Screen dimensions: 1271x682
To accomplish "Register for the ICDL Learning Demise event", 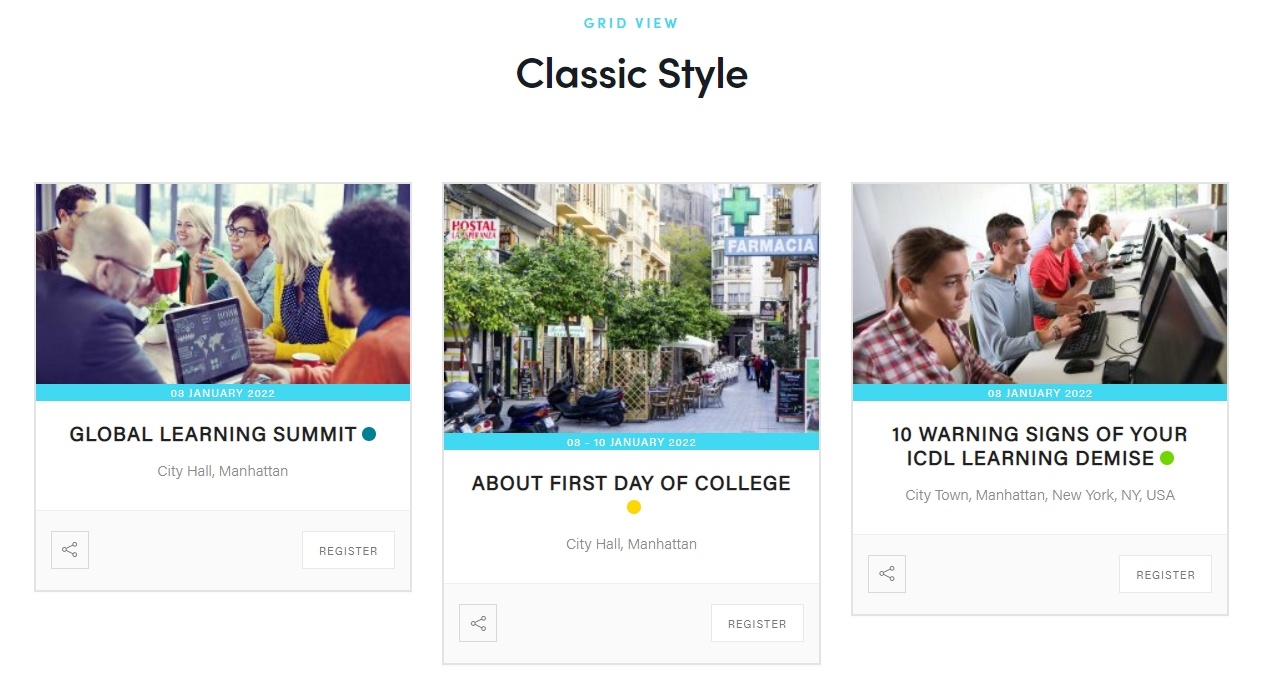I will [x=1165, y=574].
